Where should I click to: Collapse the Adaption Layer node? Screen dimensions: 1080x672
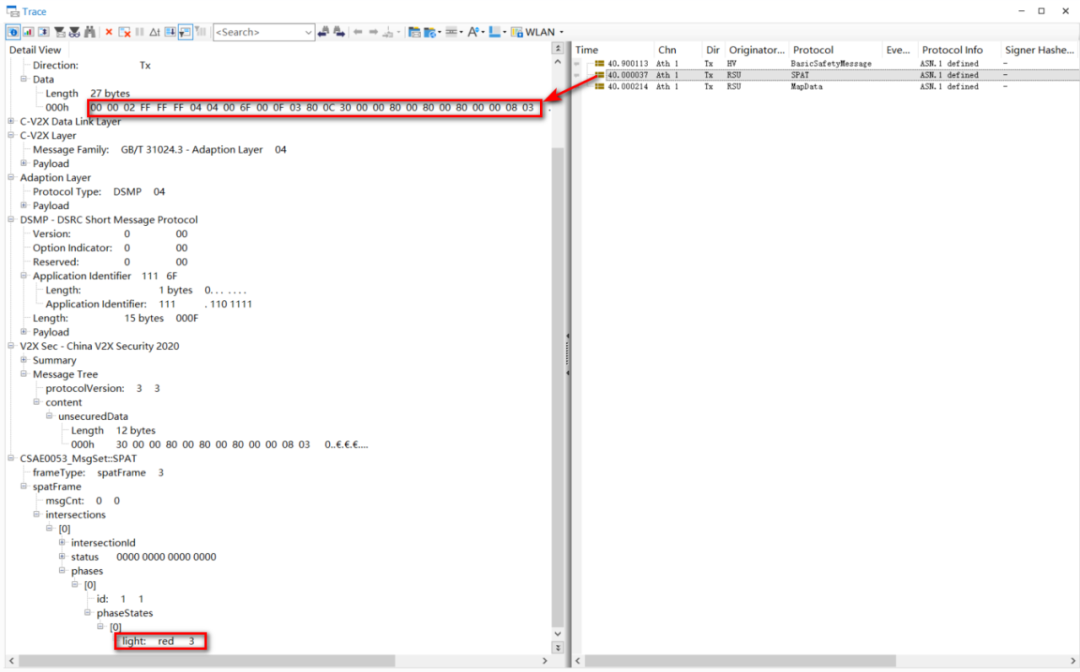[x=11, y=178]
